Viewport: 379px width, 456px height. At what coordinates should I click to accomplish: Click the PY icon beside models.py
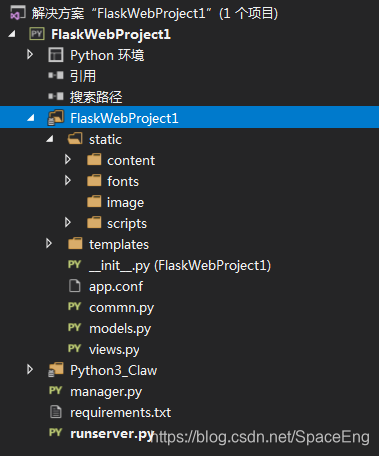click(x=74, y=327)
